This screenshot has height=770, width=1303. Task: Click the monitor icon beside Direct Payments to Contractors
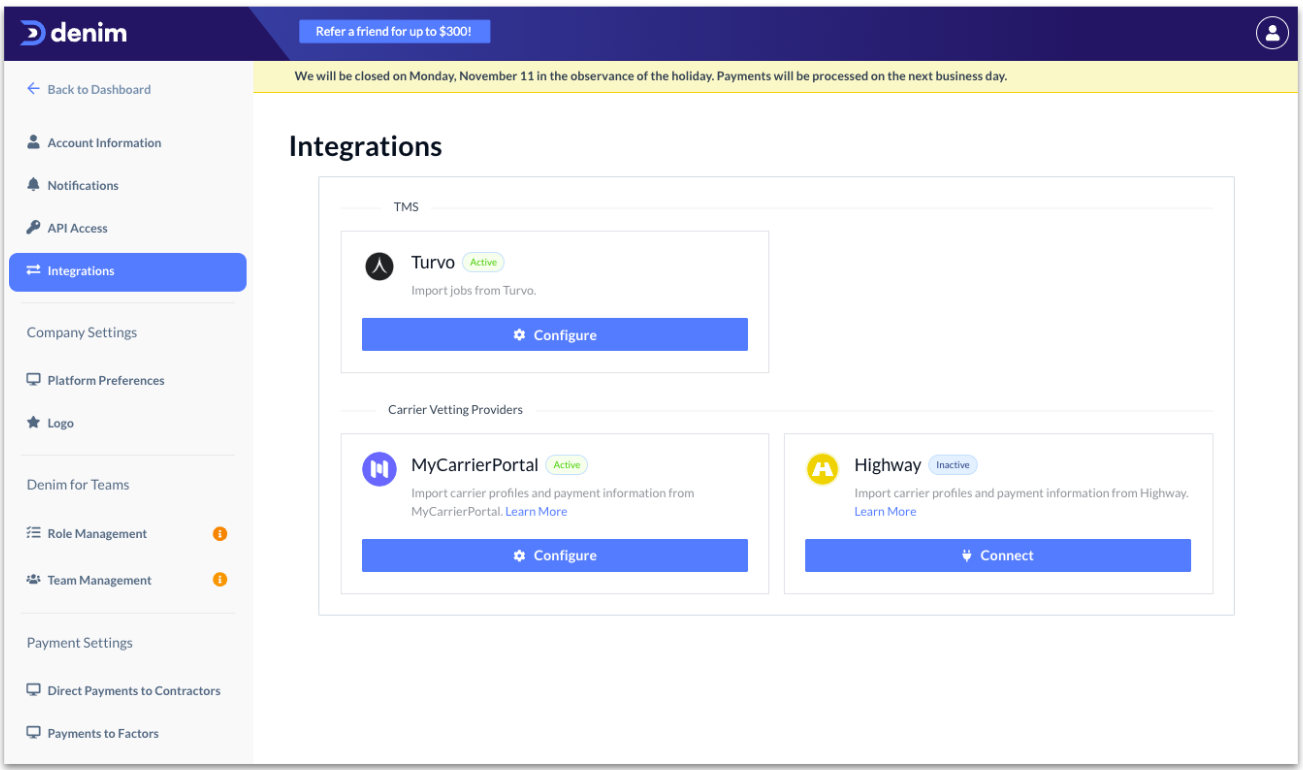coord(33,690)
